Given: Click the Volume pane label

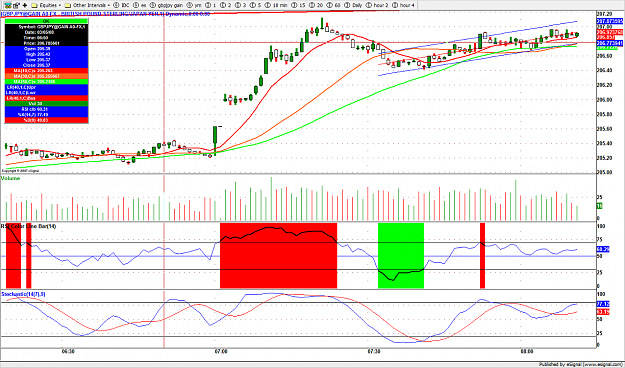Looking at the screenshot, I should coord(10,179).
